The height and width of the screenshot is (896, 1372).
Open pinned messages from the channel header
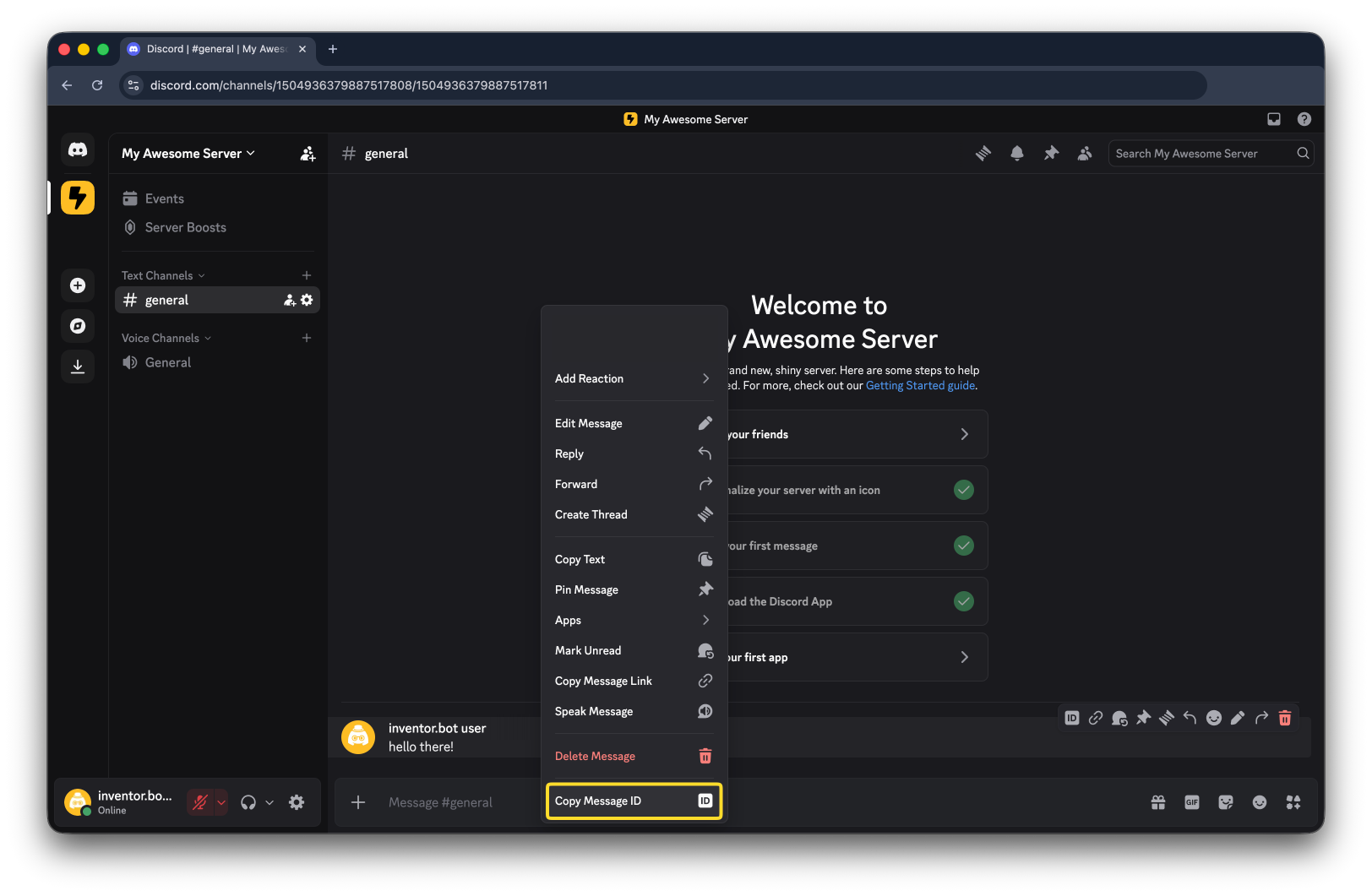point(1051,154)
